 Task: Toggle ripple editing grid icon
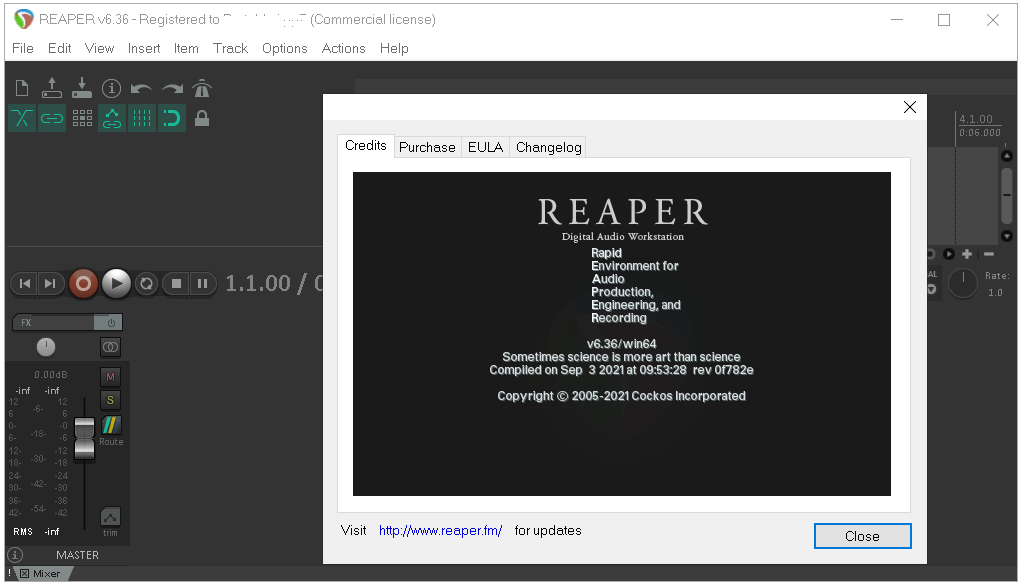[82, 118]
